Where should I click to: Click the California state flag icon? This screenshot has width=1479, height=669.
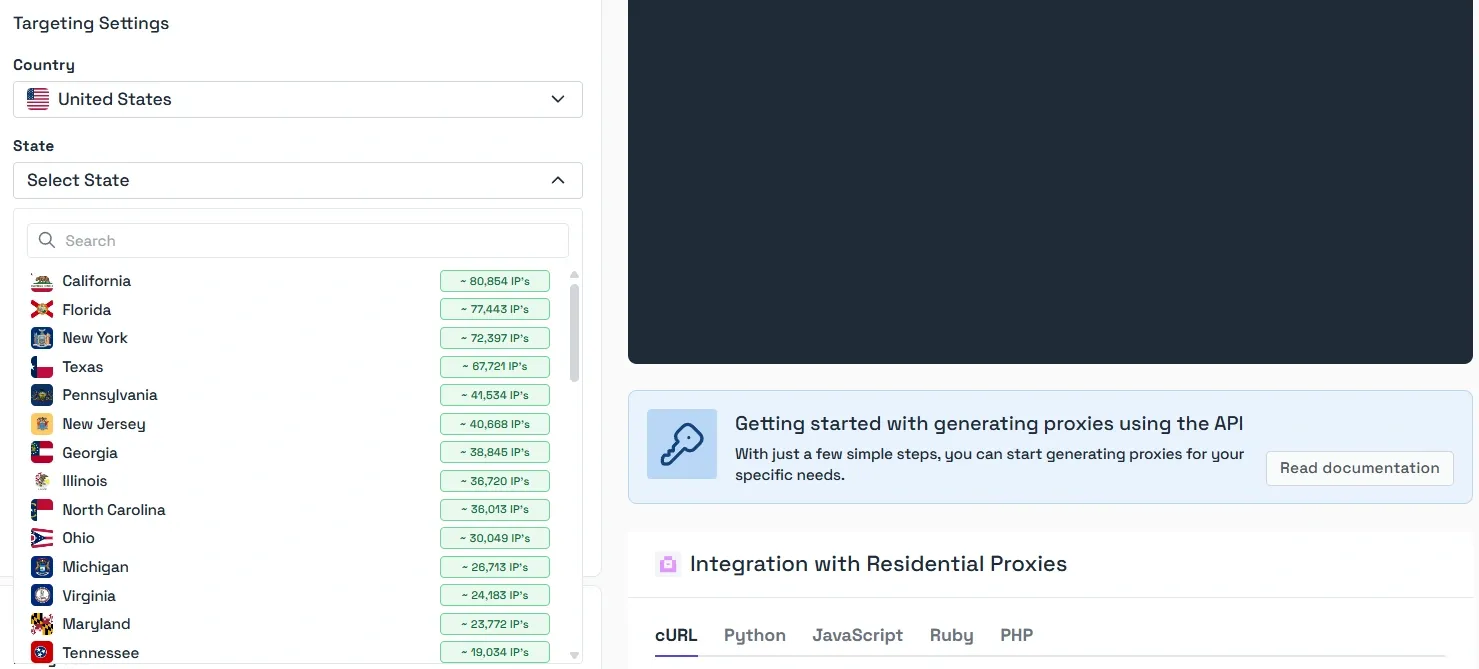pos(42,281)
